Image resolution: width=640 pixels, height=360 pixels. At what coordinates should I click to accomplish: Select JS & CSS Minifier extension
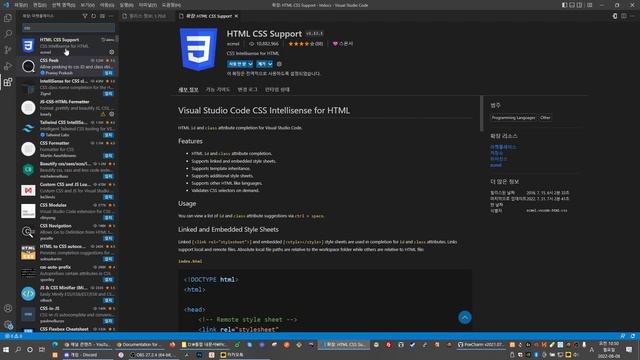click(67, 294)
